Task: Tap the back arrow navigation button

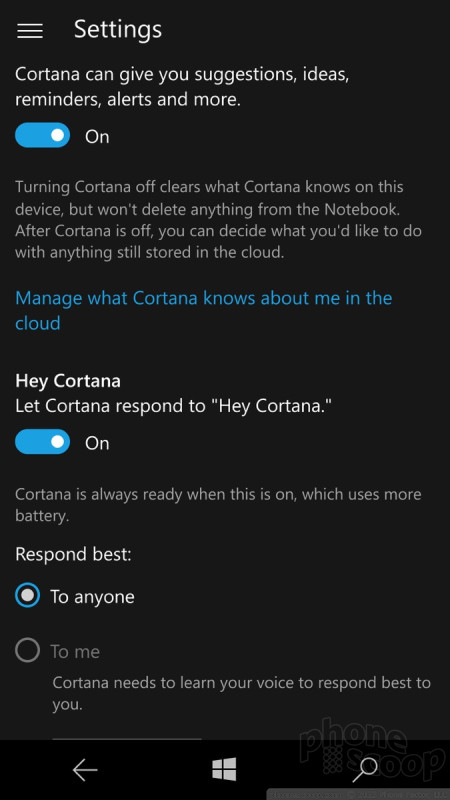Action: [x=85, y=769]
